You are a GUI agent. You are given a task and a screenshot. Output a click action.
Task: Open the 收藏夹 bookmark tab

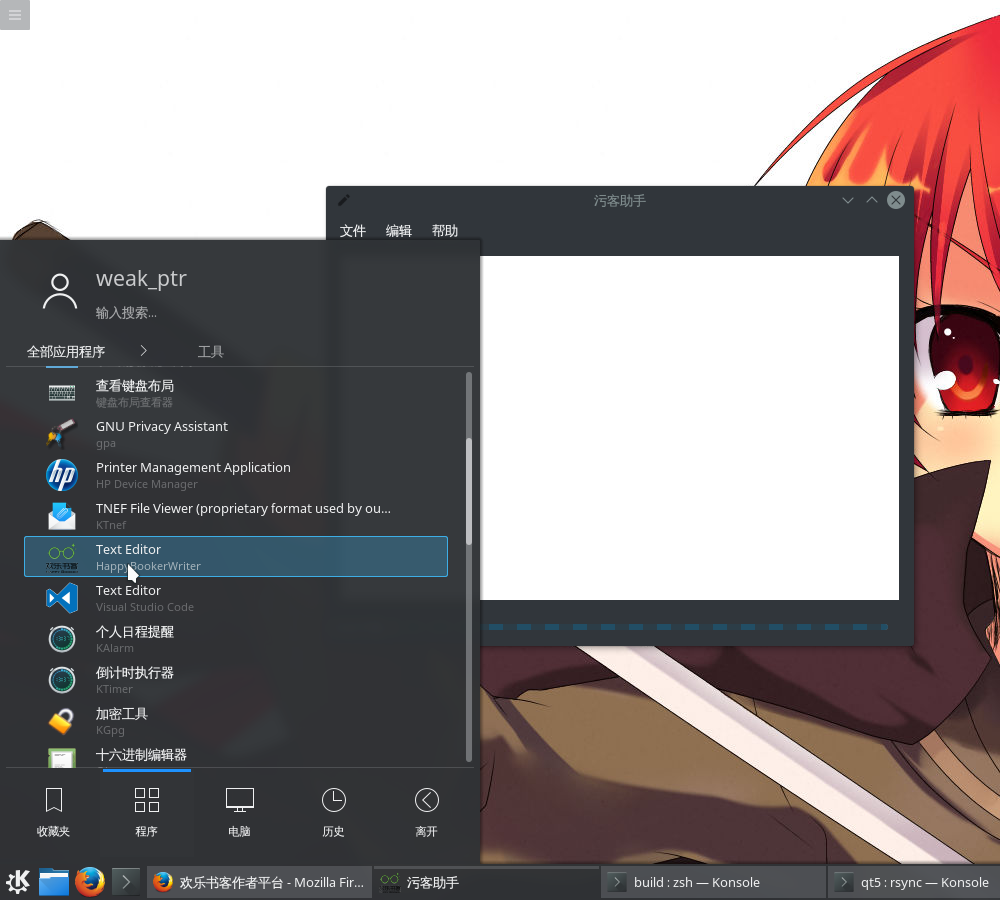pos(54,811)
